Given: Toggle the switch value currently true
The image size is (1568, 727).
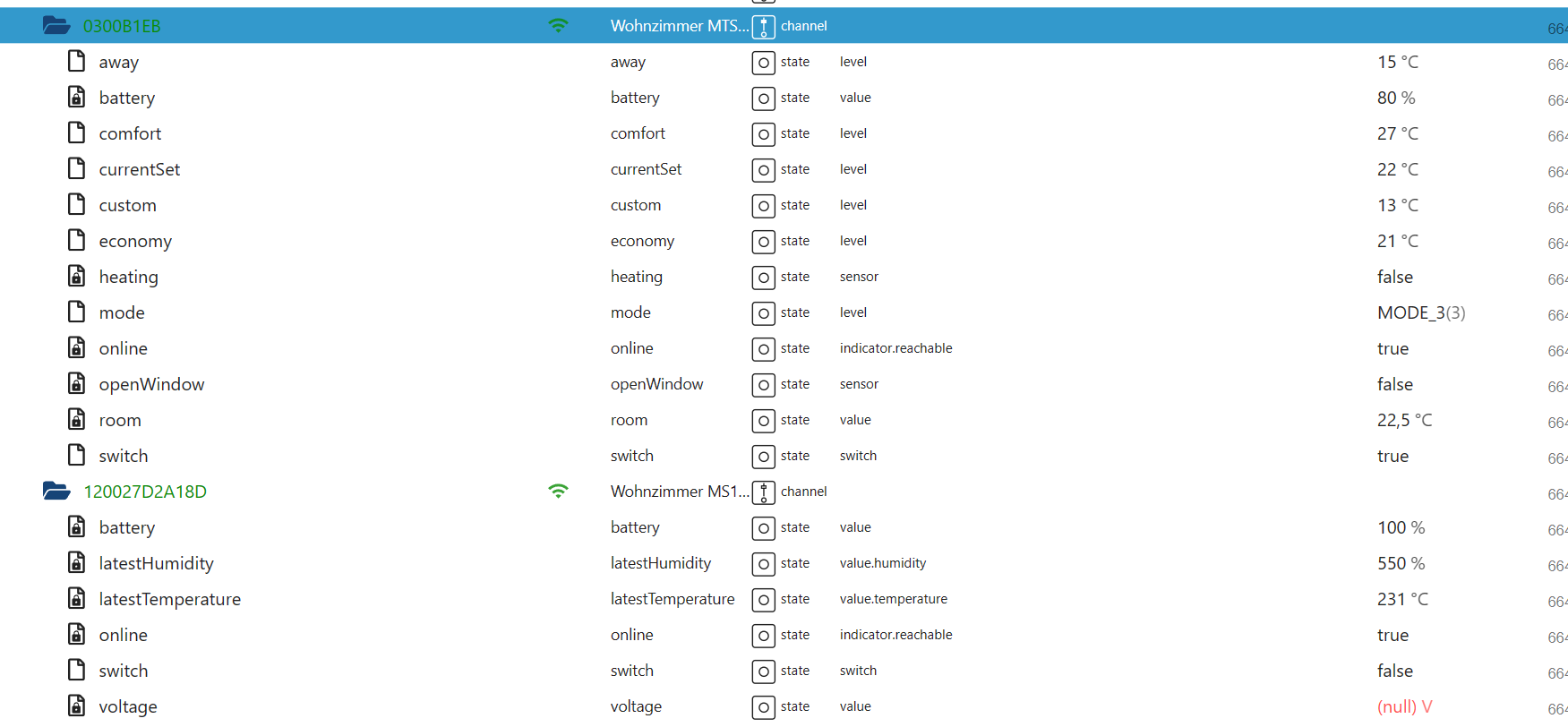Looking at the screenshot, I should [1392, 456].
